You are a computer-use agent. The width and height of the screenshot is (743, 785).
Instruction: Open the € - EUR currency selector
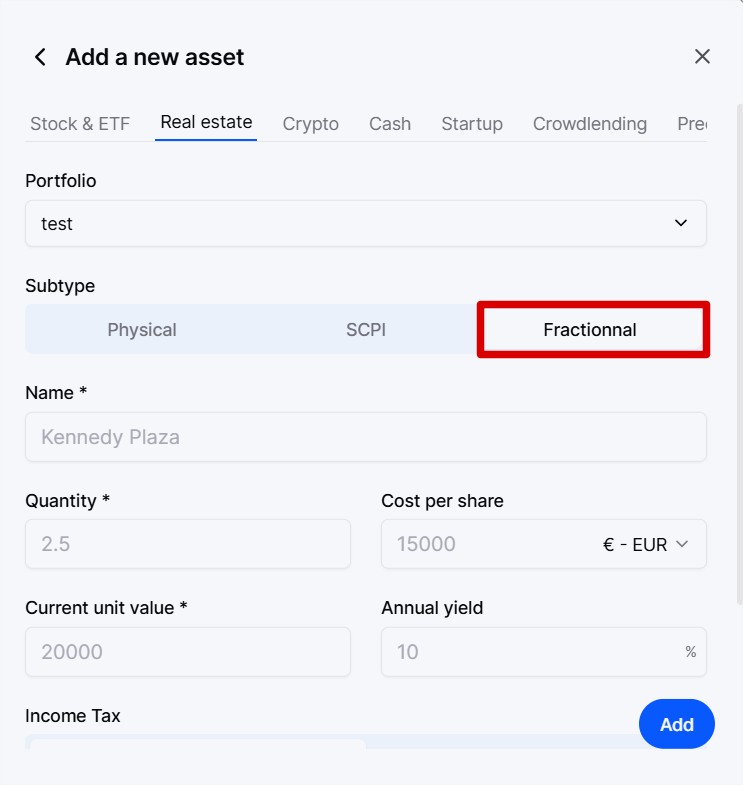tap(645, 544)
